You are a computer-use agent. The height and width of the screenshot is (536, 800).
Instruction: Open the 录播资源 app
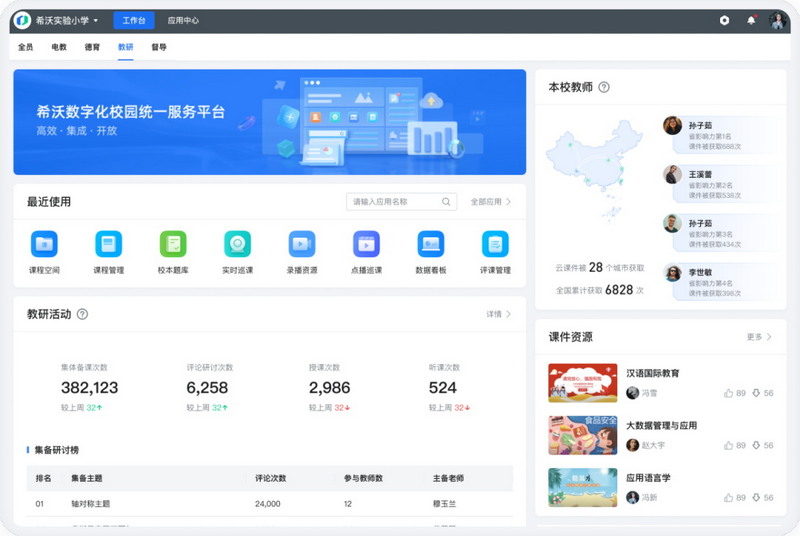tap(302, 244)
